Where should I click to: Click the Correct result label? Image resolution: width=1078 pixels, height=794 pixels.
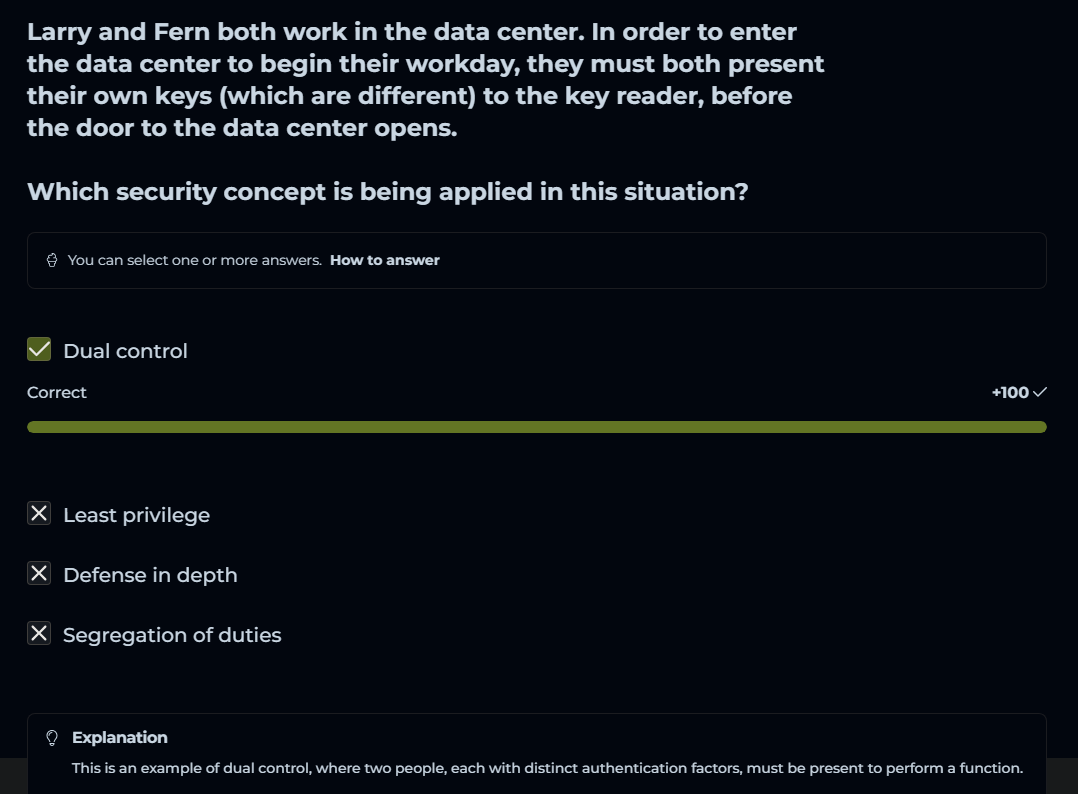57,392
